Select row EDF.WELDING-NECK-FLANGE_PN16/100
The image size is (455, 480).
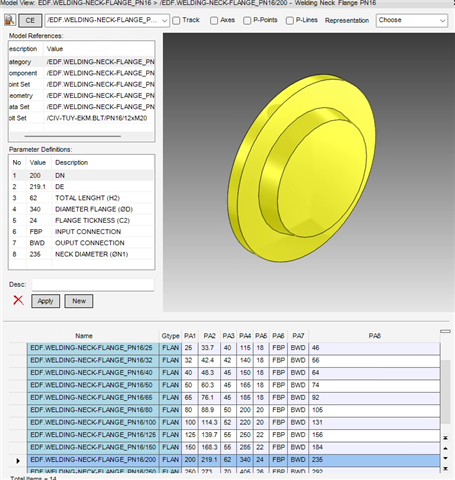pyautogui.click(x=233, y=423)
